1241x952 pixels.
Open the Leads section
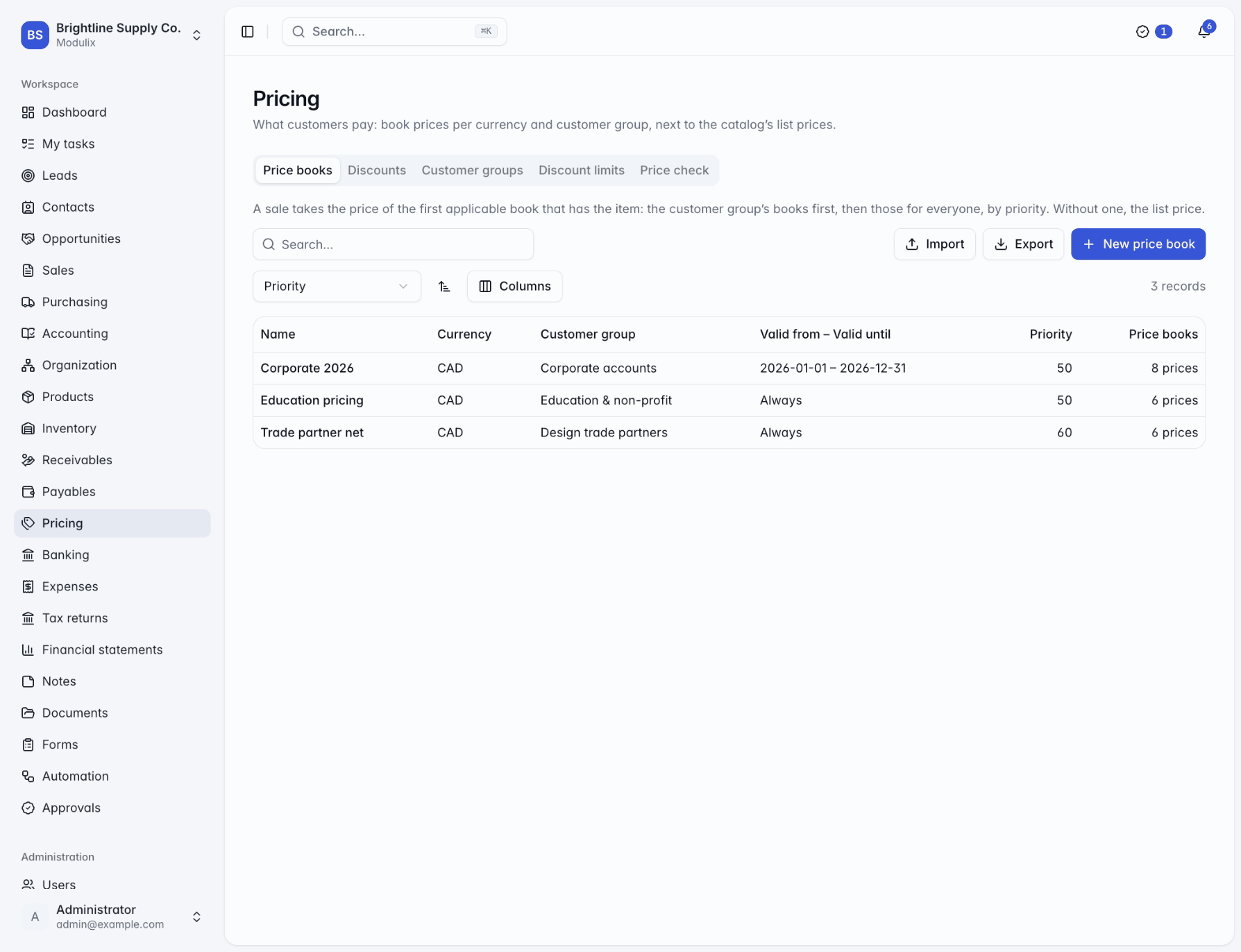[112, 176]
